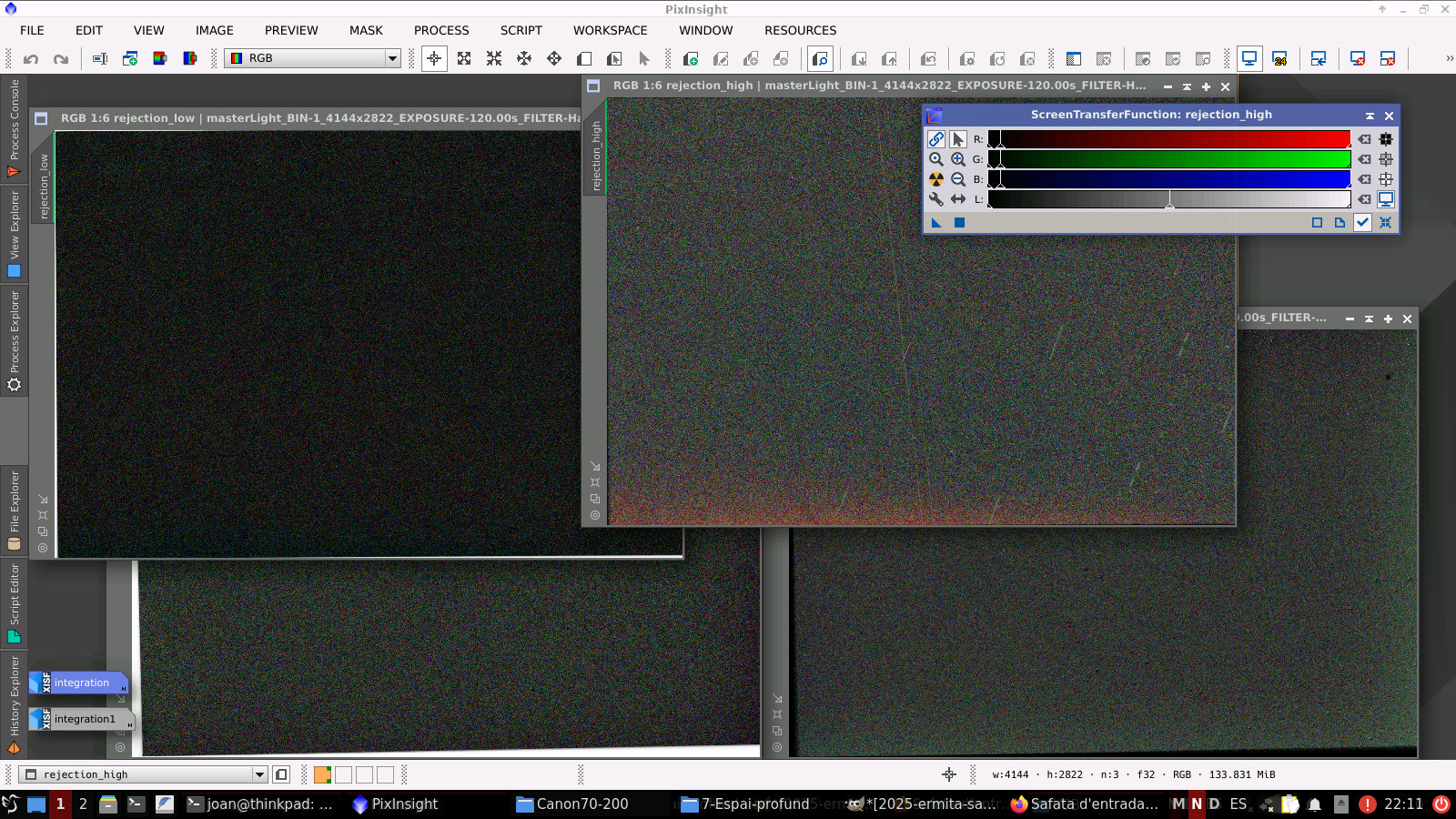Click the integration1 XISF icon

80,719
